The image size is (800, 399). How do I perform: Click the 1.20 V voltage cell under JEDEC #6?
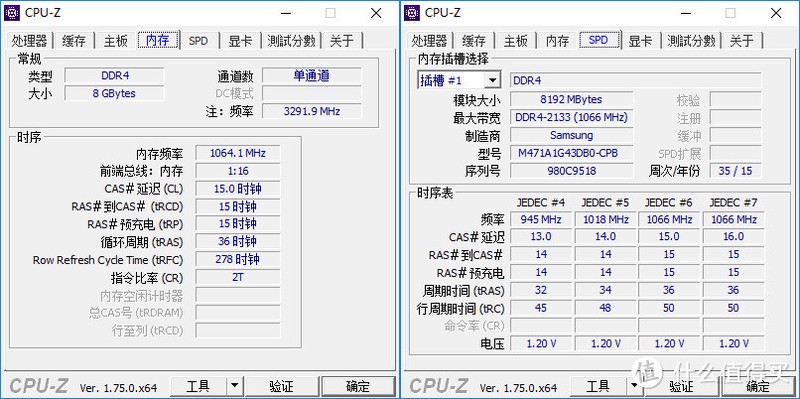[669, 343]
